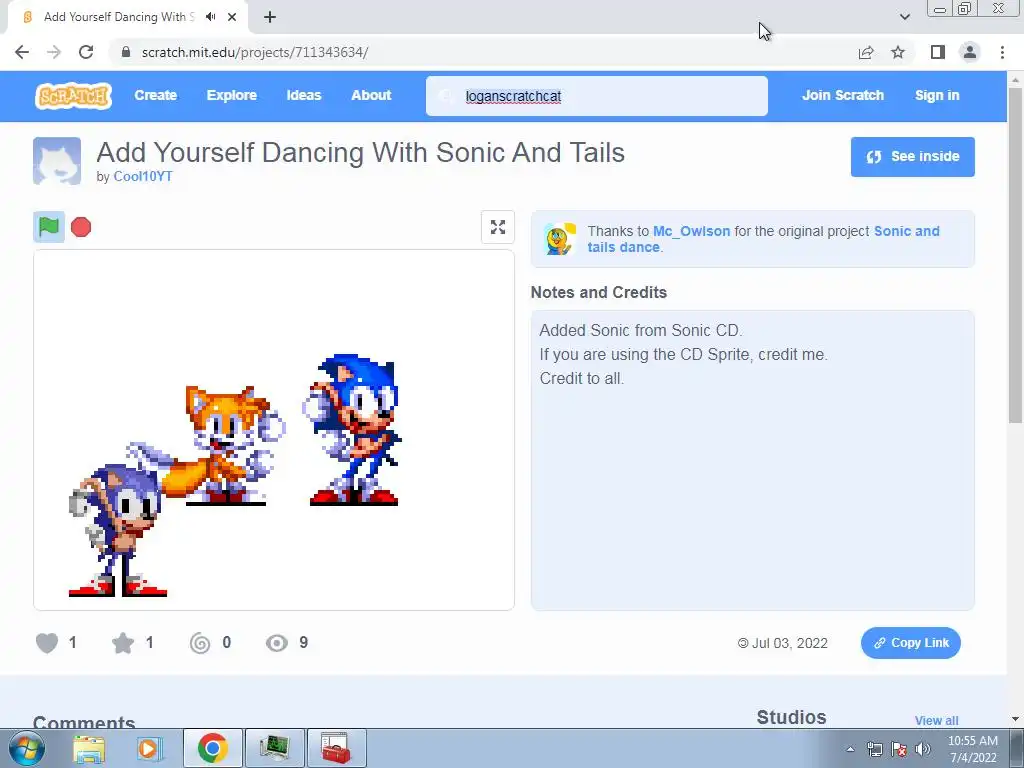This screenshot has height=768, width=1024.
Task: Click the green flag to start project
Action: click(49, 227)
